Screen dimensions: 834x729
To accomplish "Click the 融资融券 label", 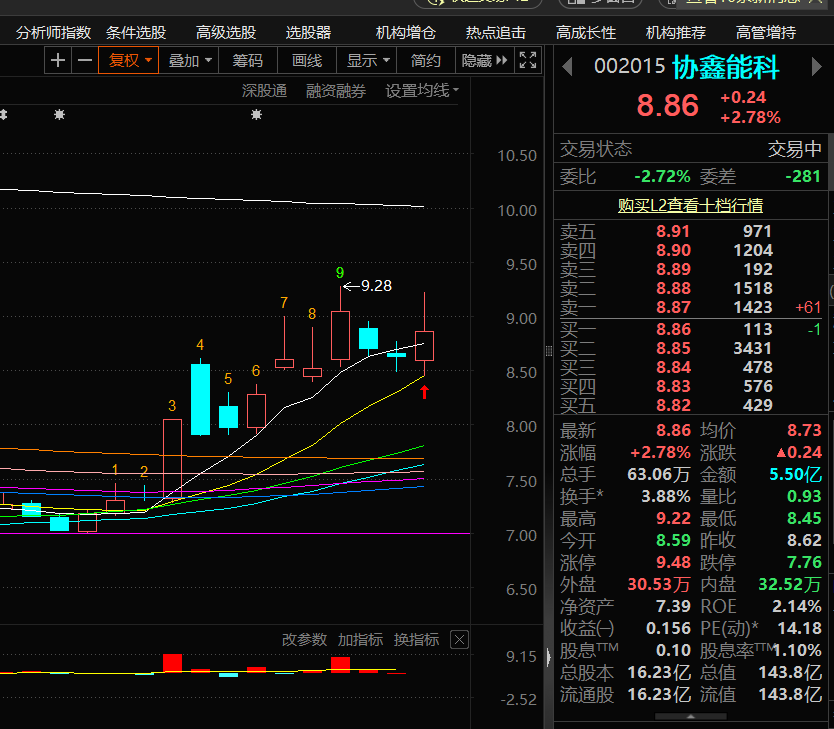I will 336,91.
